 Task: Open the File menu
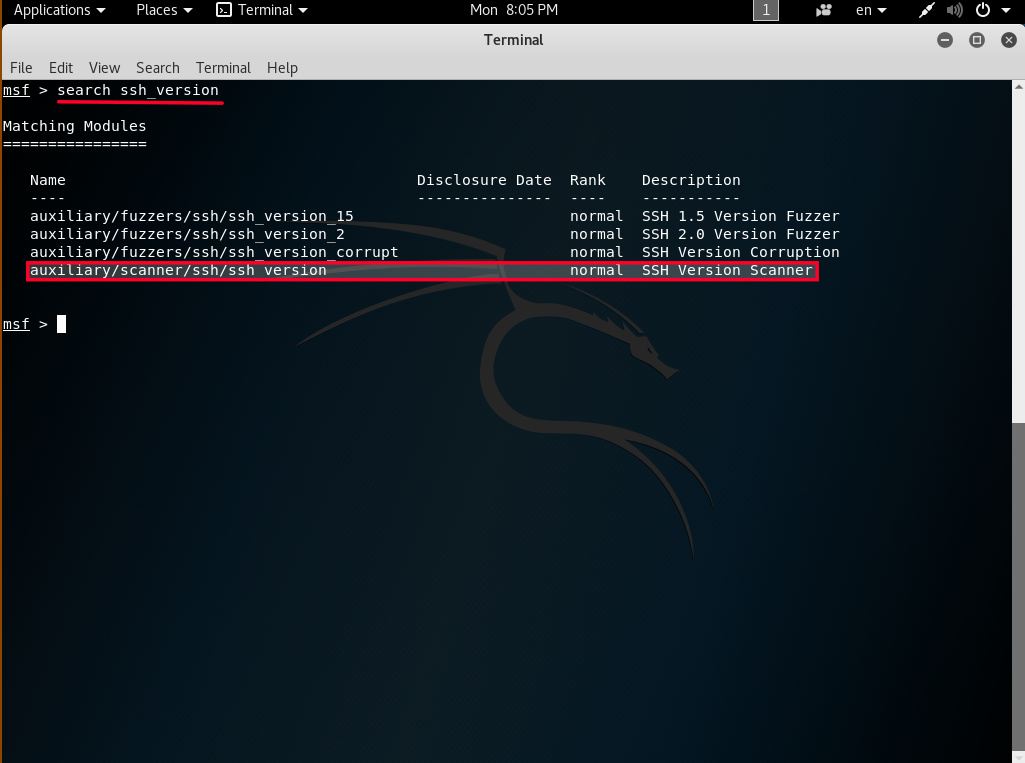point(21,68)
